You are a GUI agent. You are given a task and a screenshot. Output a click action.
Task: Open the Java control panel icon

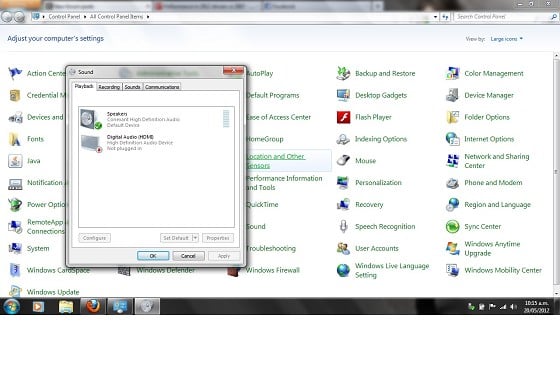tap(15, 161)
